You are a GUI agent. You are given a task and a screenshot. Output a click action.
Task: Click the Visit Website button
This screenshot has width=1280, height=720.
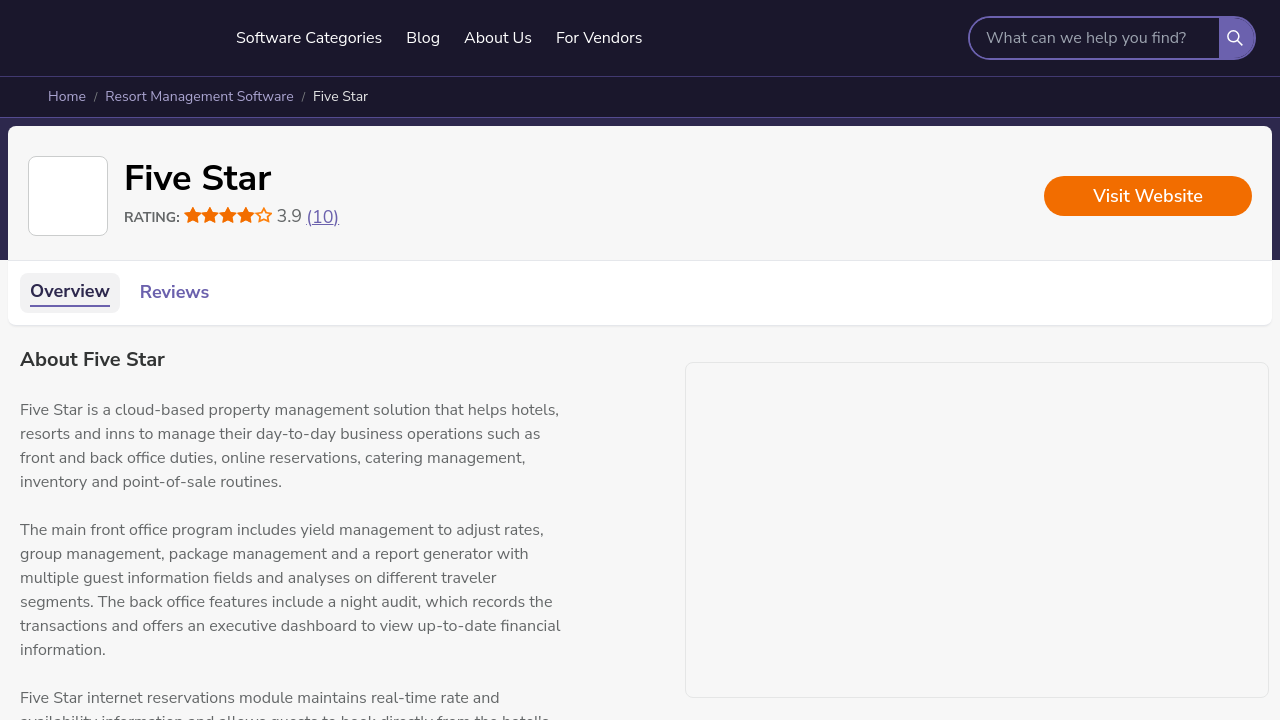click(1148, 196)
